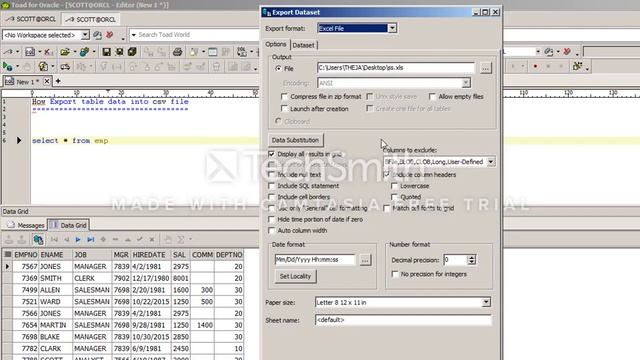
Task: Click the green execute statement icon
Action: tap(7, 66)
